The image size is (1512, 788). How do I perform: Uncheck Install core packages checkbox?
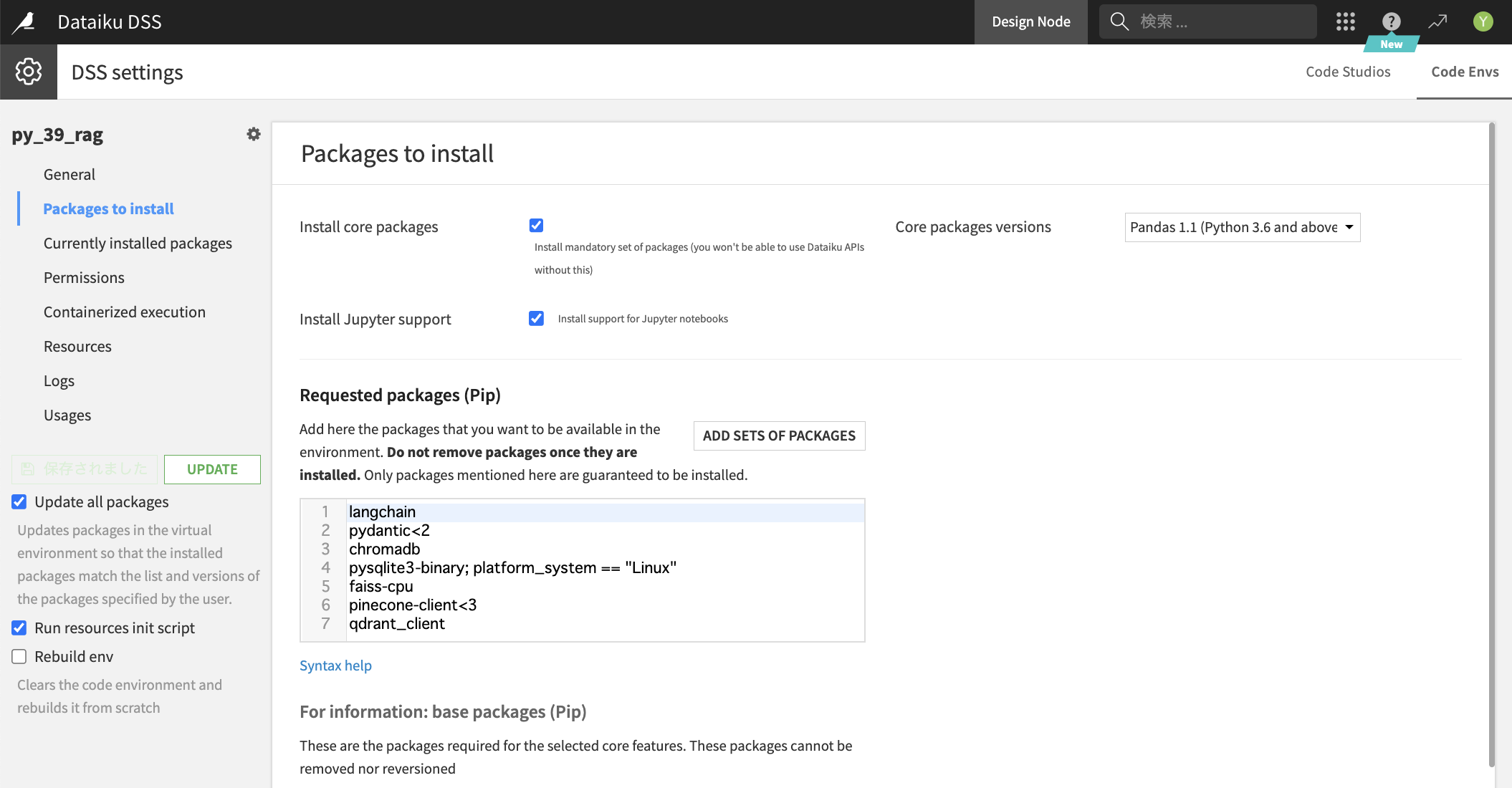[536, 226]
